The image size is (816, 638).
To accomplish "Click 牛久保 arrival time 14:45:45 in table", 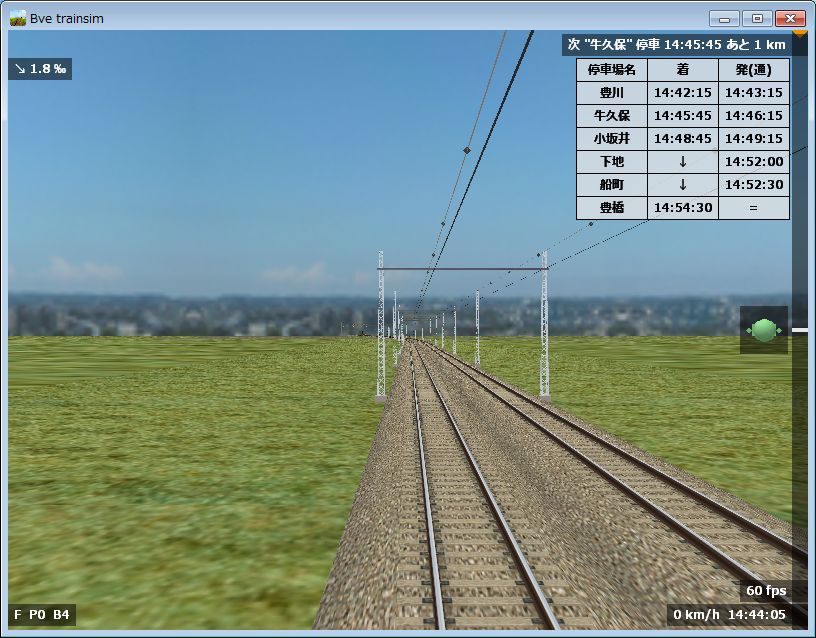I will pyautogui.click(x=683, y=116).
